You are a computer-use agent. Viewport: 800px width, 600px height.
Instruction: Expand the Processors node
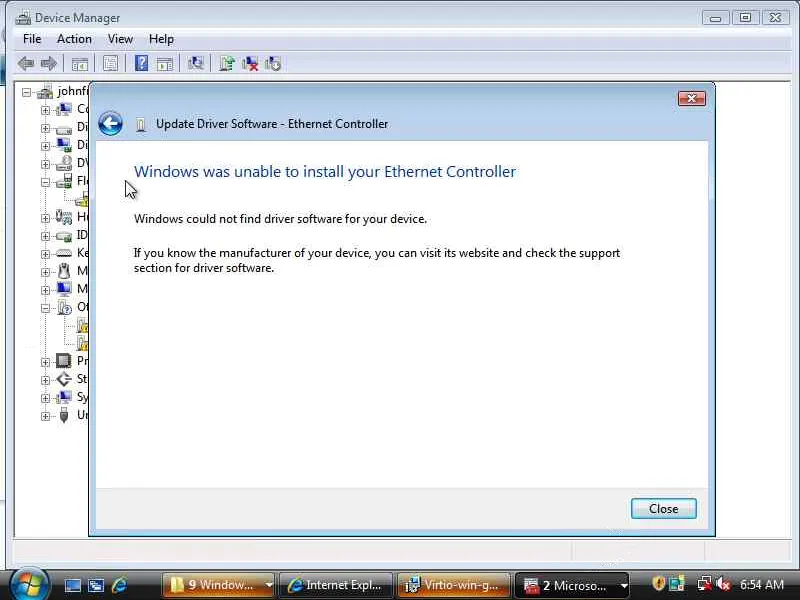coord(45,362)
